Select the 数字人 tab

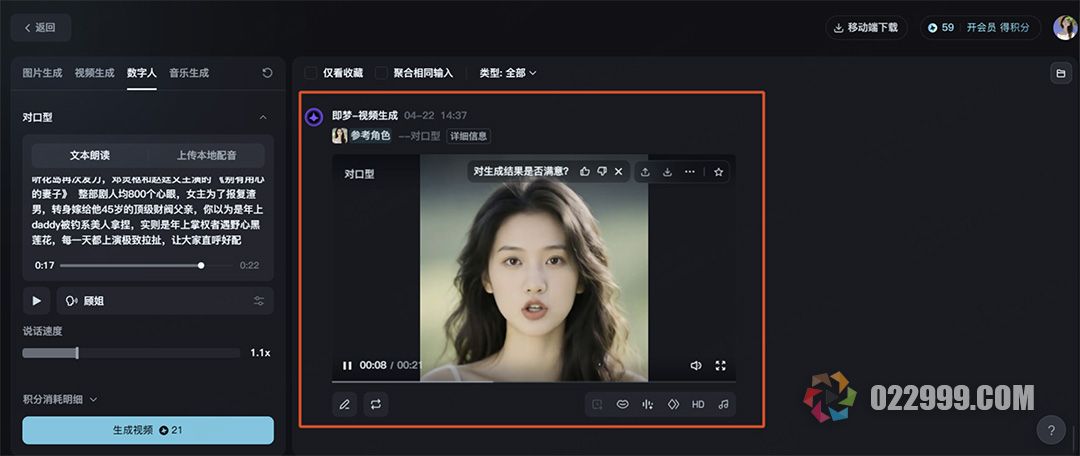click(x=142, y=73)
